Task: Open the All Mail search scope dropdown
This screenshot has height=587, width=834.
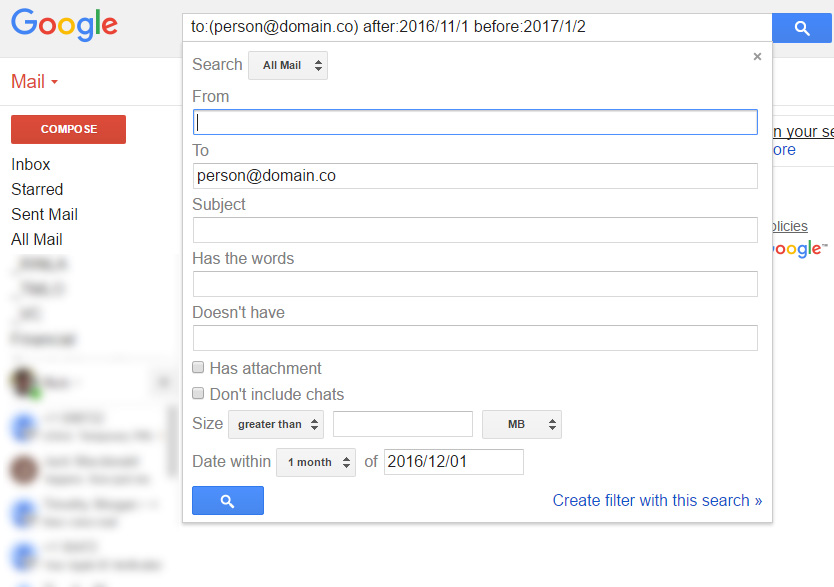Action: tap(287, 64)
